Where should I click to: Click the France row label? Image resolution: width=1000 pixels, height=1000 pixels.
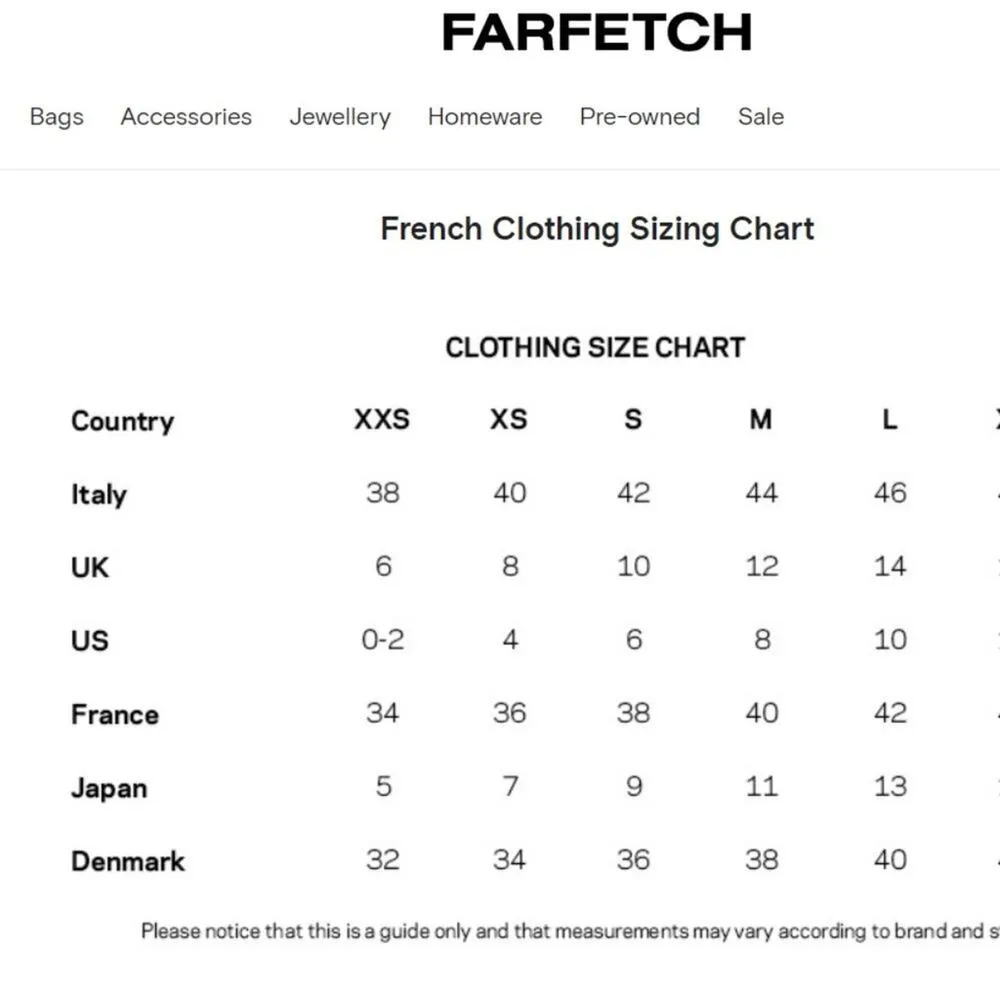coord(115,714)
